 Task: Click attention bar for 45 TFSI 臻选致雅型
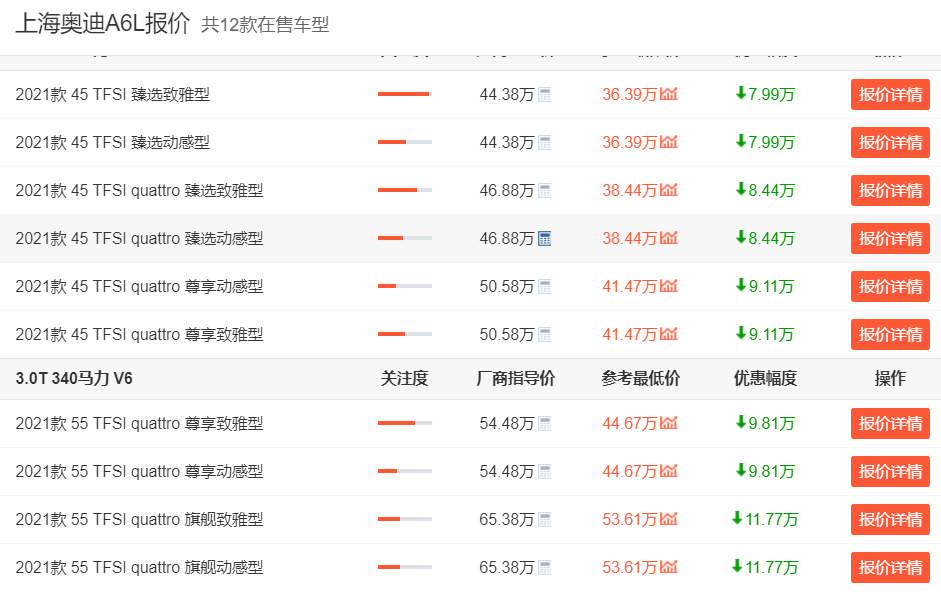click(x=405, y=94)
